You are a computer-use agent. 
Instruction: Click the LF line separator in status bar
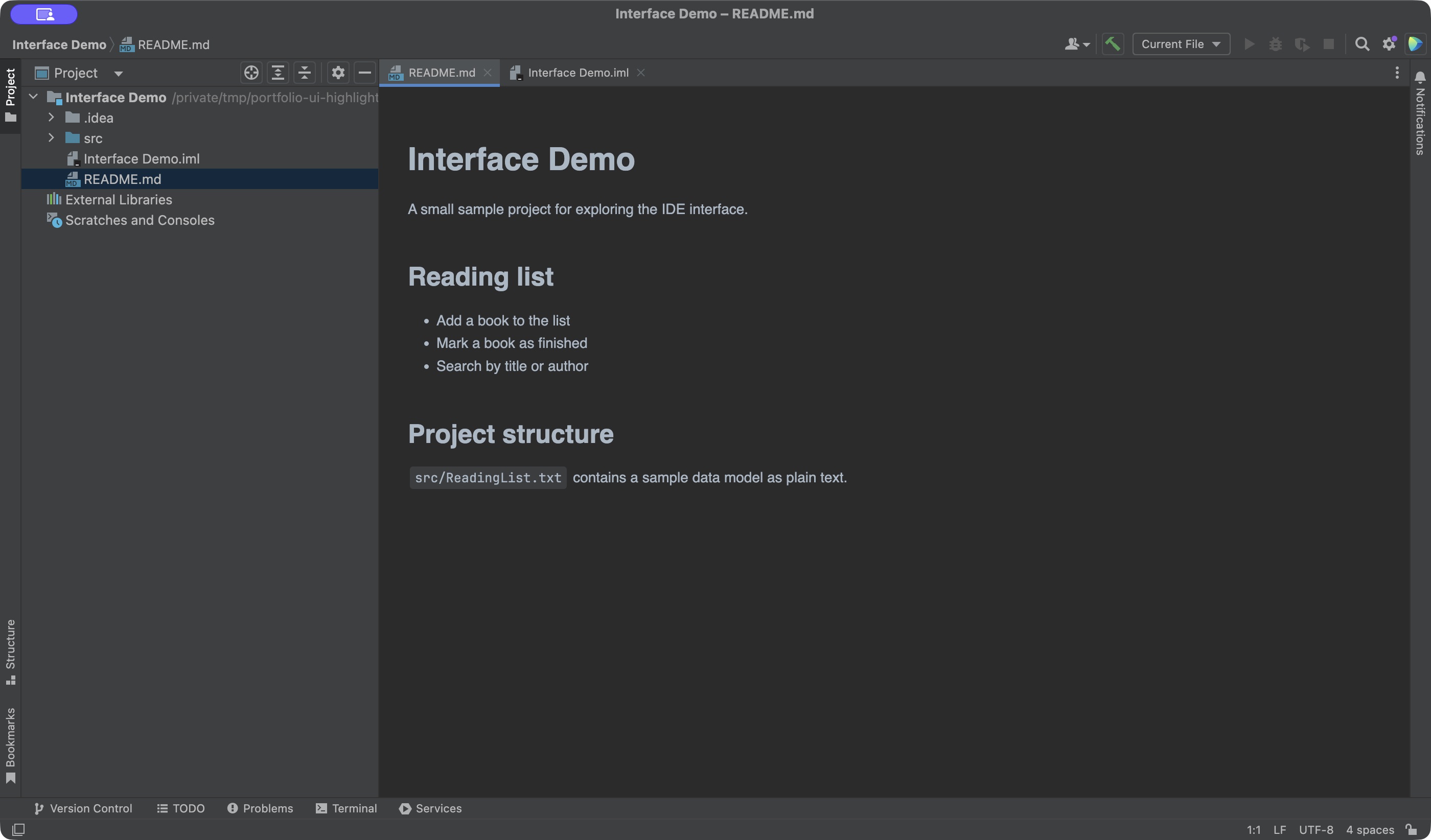(x=1279, y=829)
